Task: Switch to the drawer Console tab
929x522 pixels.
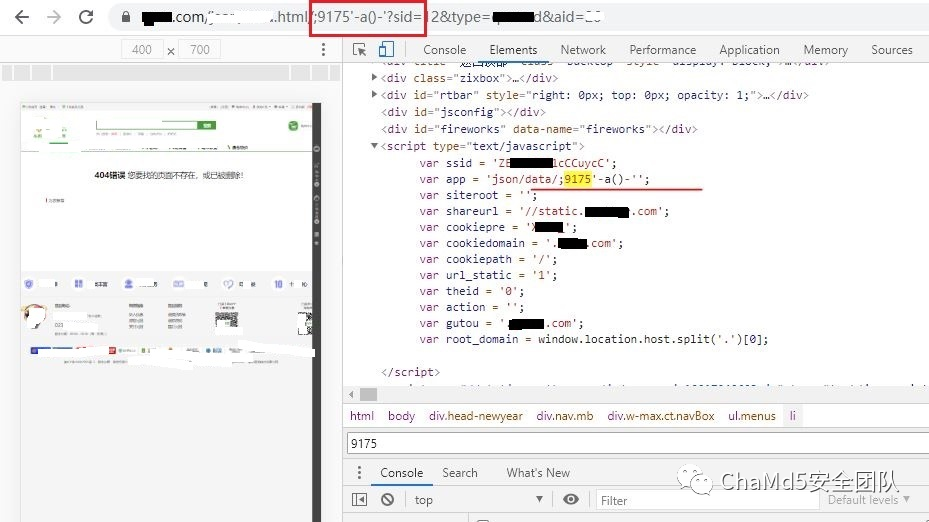Action: tap(402, 473)
